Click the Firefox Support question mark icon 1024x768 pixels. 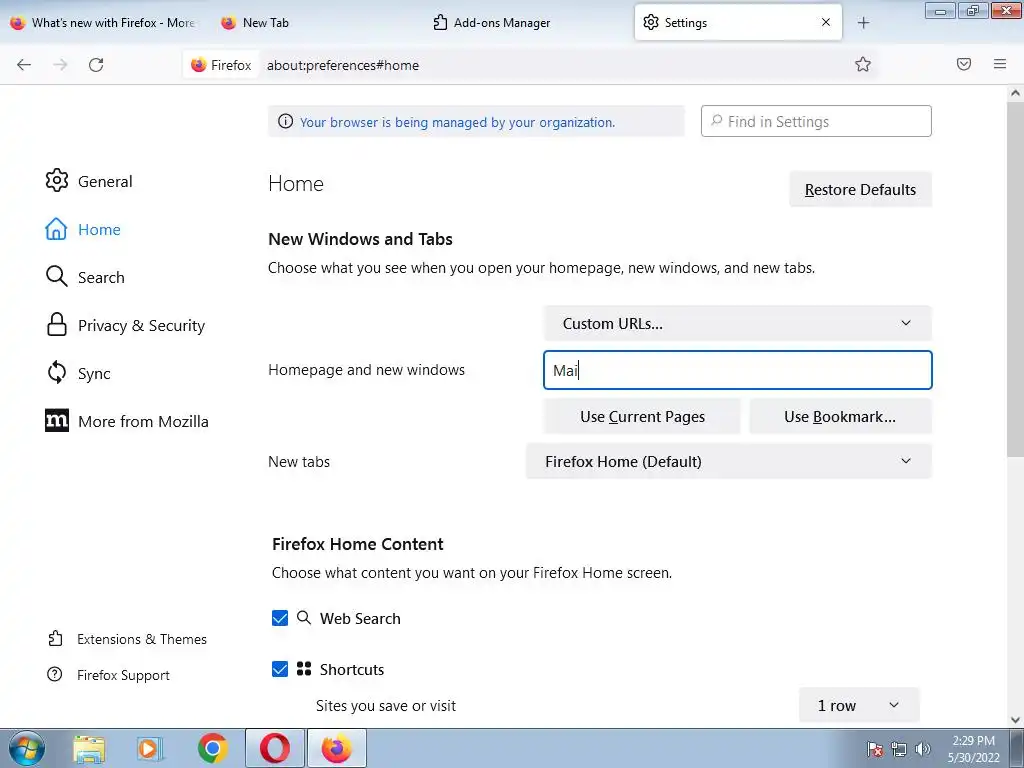(x=55, y=674)
